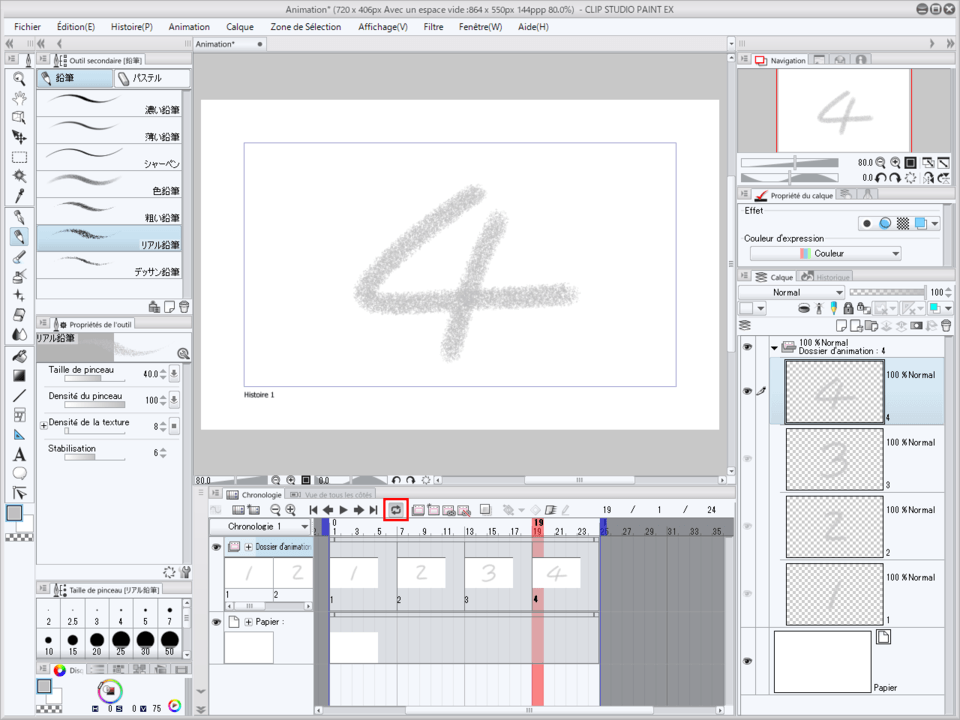
Task: Toggle the onion skin icon in timeline
Action: pos(486,509)
